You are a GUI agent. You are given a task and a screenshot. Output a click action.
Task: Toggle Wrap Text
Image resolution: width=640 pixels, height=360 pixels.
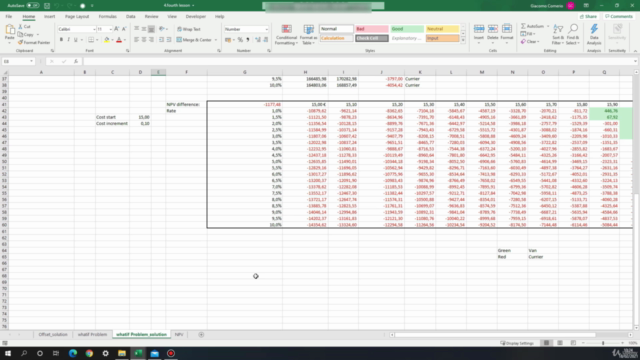(x=189, y=29)
